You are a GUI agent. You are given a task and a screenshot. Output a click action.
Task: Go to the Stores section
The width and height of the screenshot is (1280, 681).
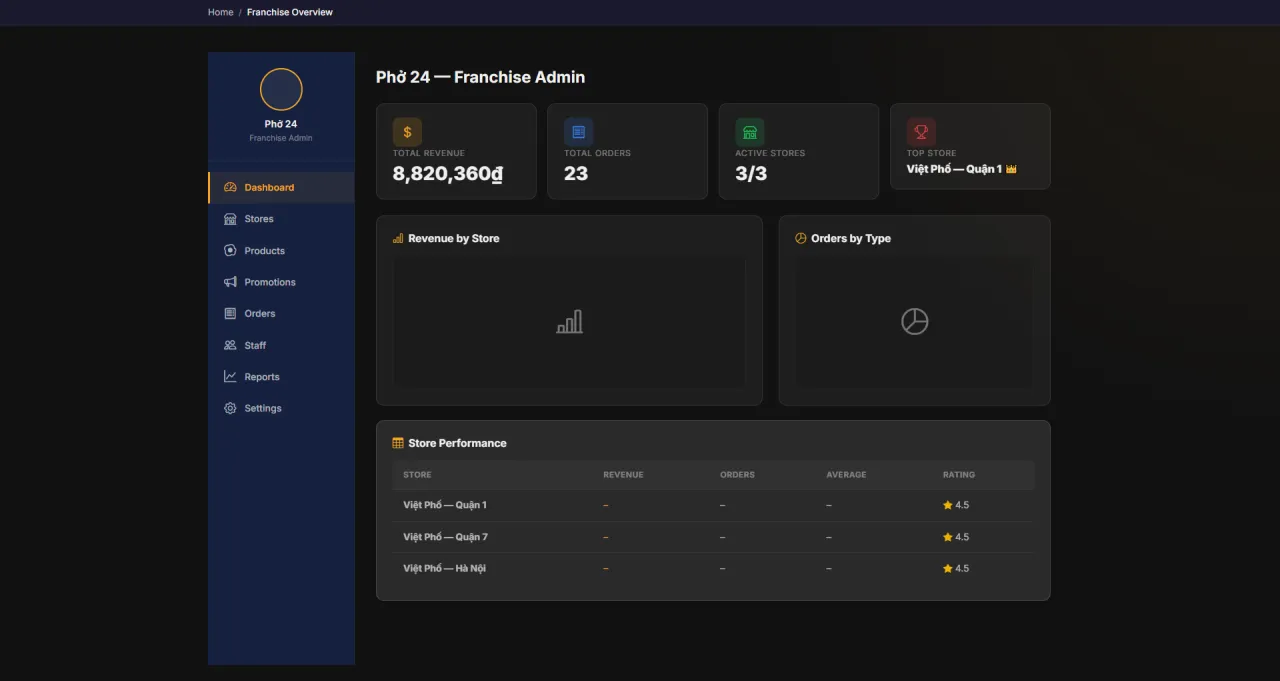(281, 219)
